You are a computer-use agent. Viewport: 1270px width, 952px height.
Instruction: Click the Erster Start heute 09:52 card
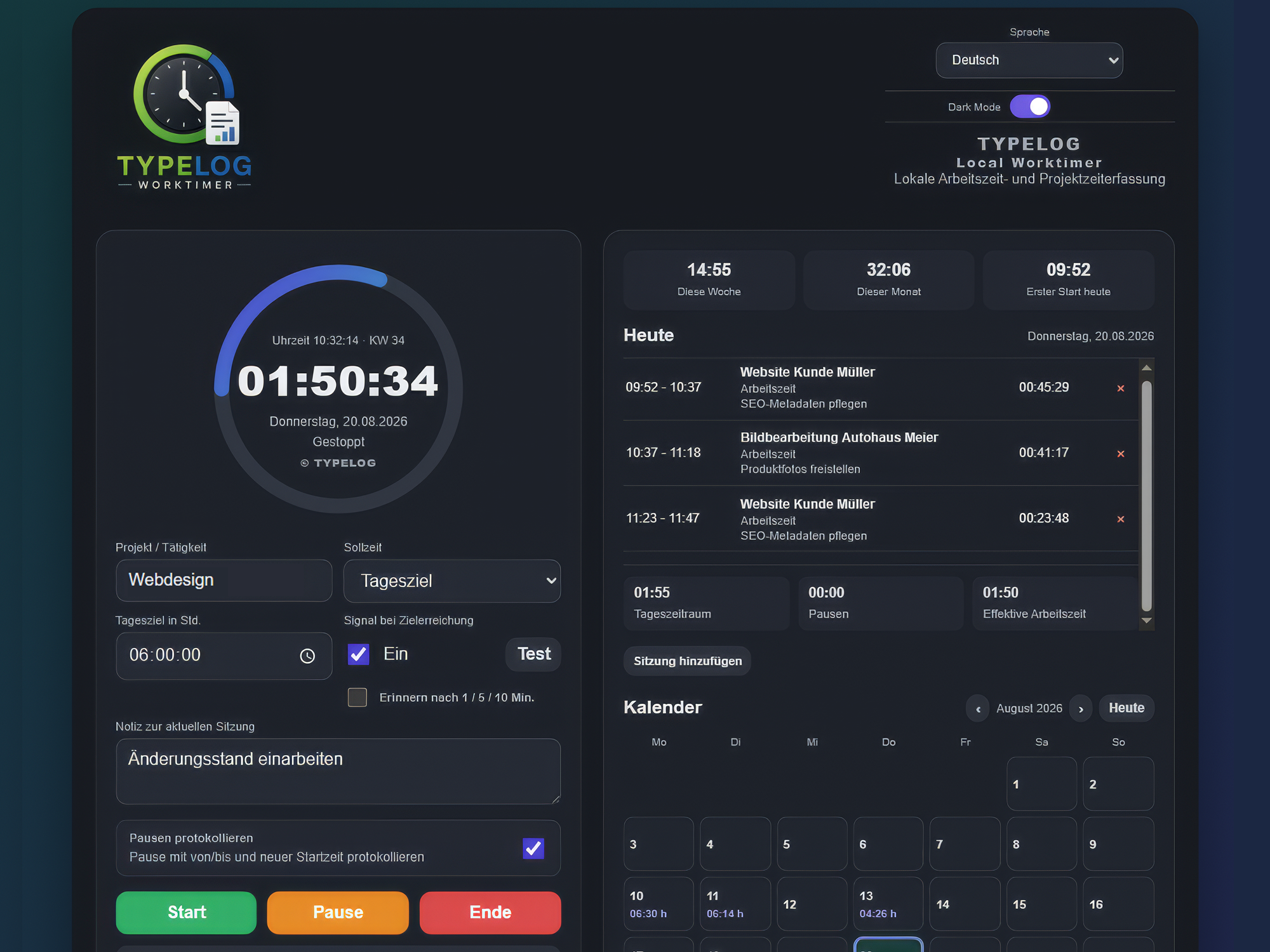point(1068,280)
